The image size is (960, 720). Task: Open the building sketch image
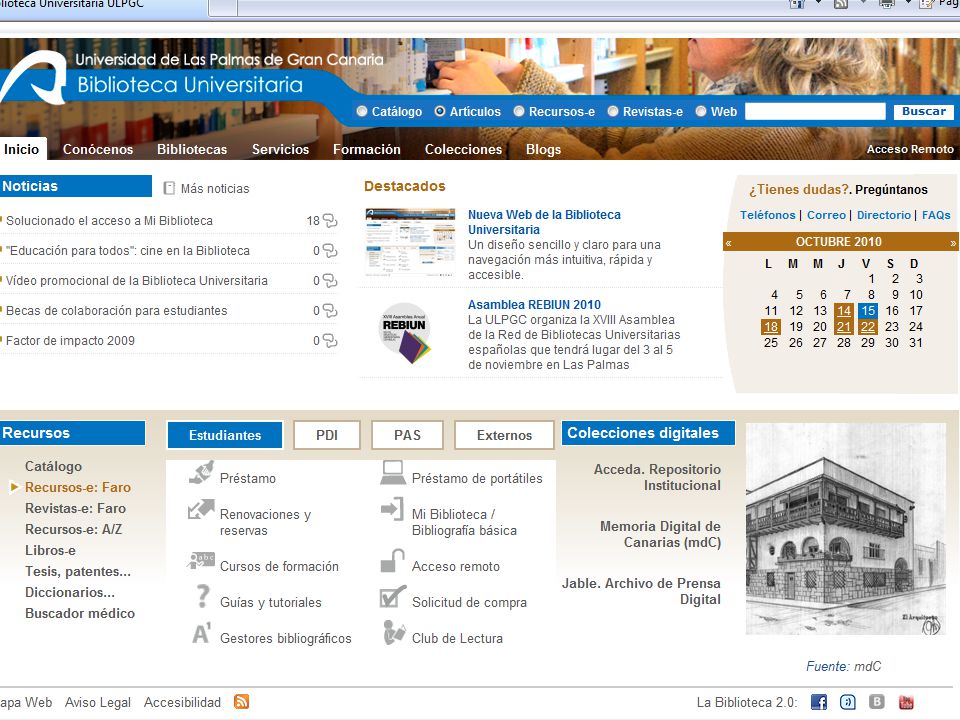(x=846, y=530)
